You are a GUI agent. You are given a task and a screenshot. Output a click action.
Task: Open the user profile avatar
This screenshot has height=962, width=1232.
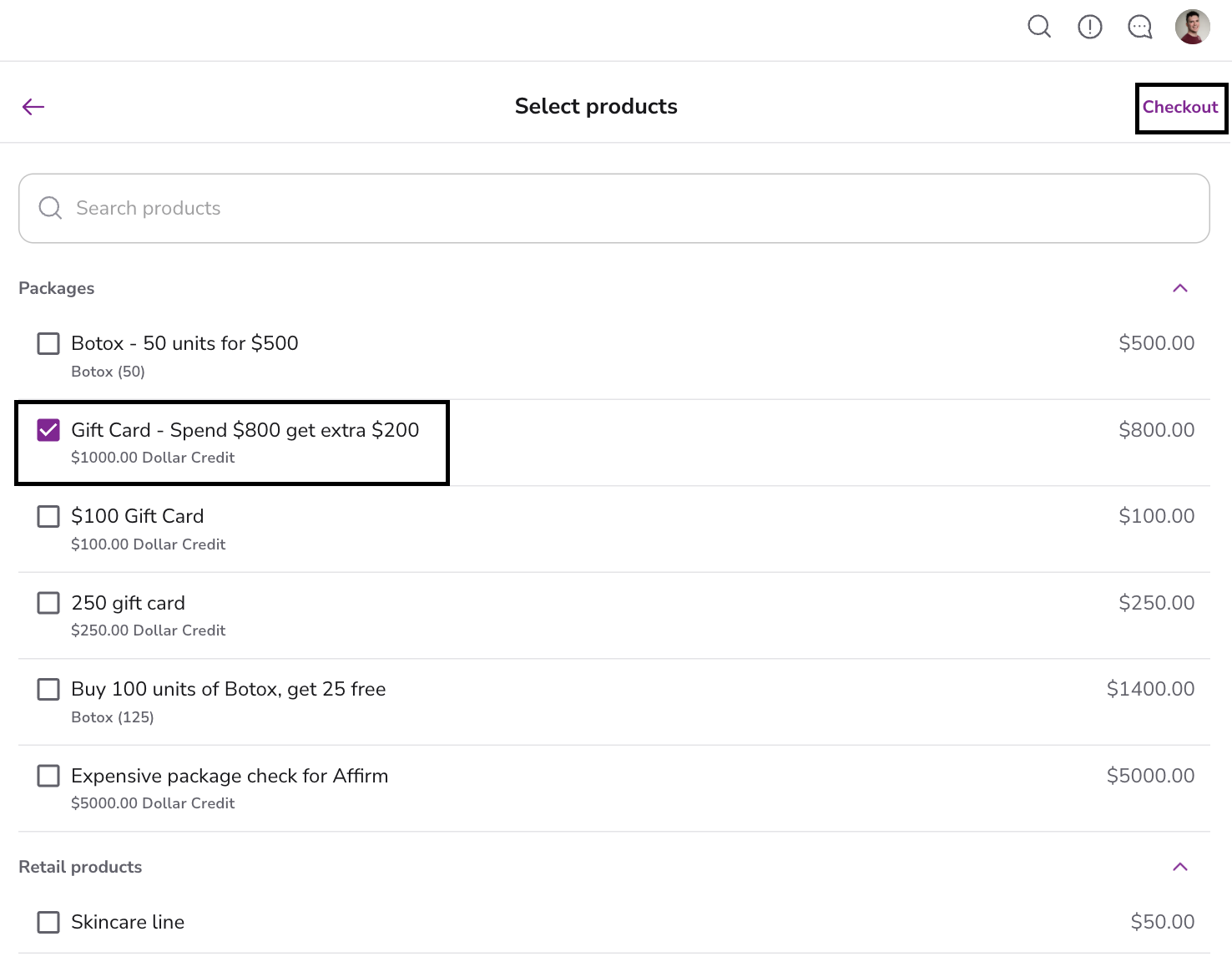pos(1192,27)
